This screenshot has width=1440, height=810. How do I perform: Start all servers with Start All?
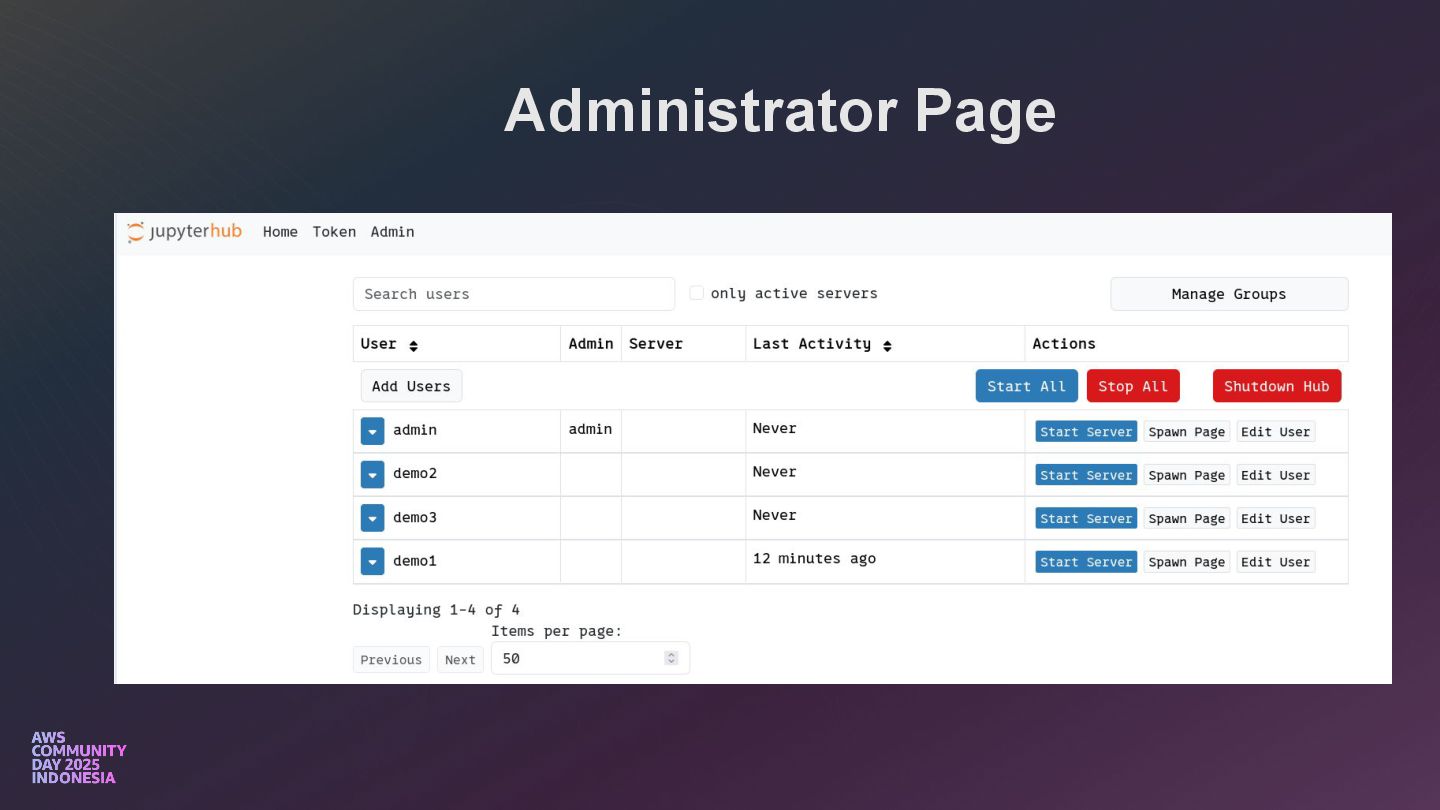(x=1027, y=386)
